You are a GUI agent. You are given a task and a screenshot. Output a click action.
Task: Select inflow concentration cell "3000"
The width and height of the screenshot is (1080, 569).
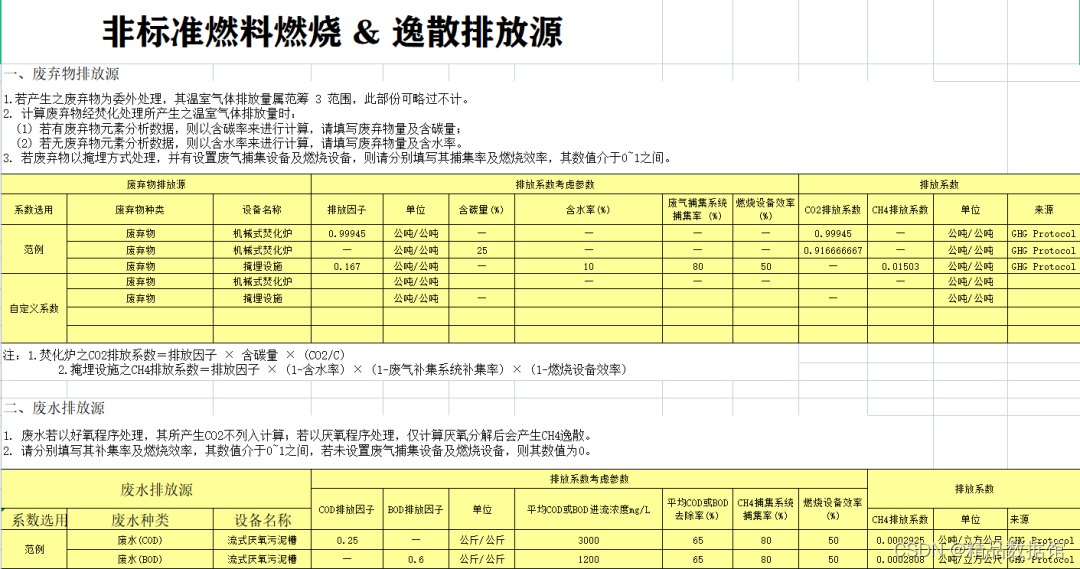coord(588,540)
